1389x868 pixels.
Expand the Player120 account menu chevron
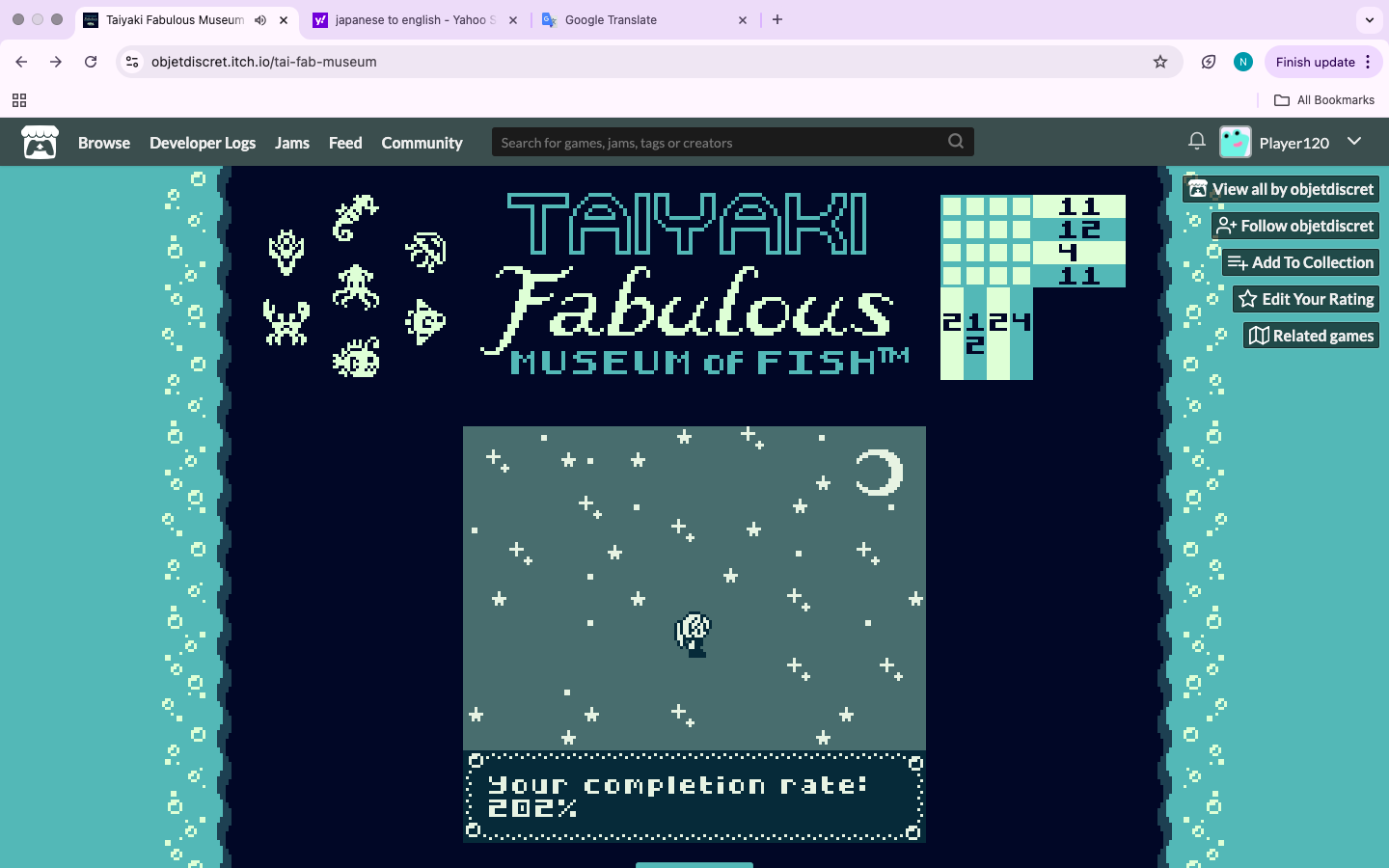click(1354, 142)
